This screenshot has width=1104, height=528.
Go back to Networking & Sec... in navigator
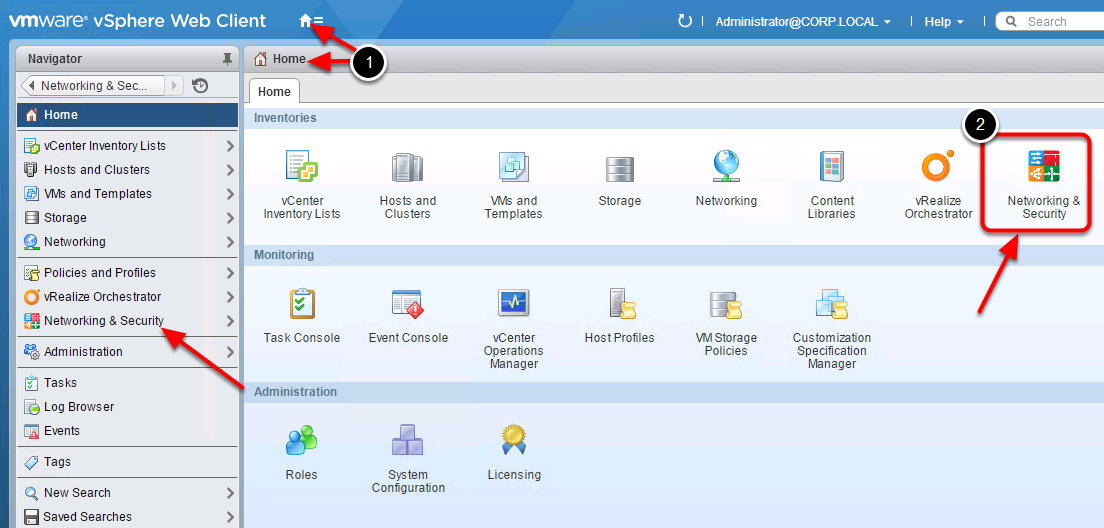(93, 86)
